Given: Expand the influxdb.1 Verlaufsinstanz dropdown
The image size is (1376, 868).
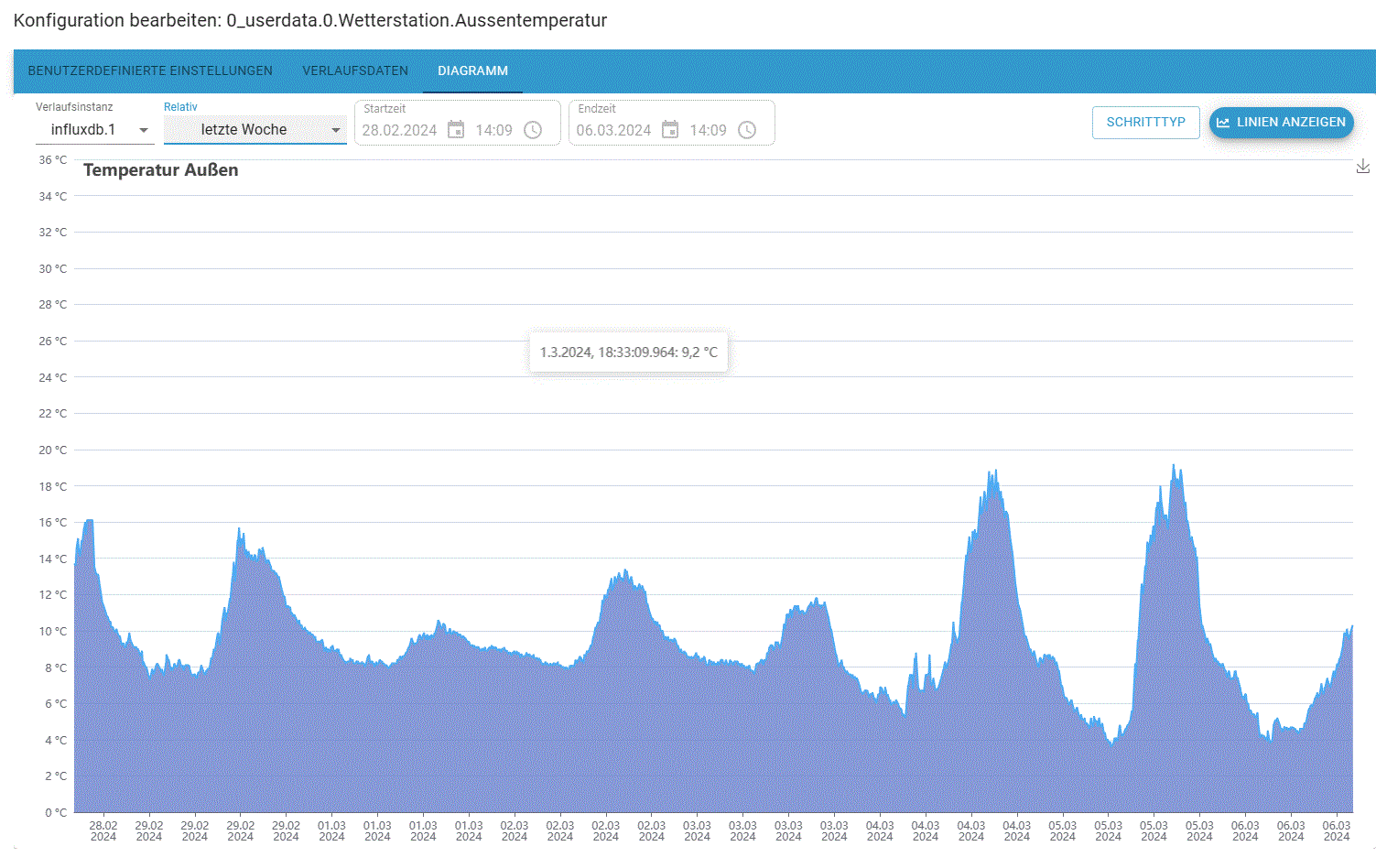Looking at the screenshot, I should click(x=94, y=130).
